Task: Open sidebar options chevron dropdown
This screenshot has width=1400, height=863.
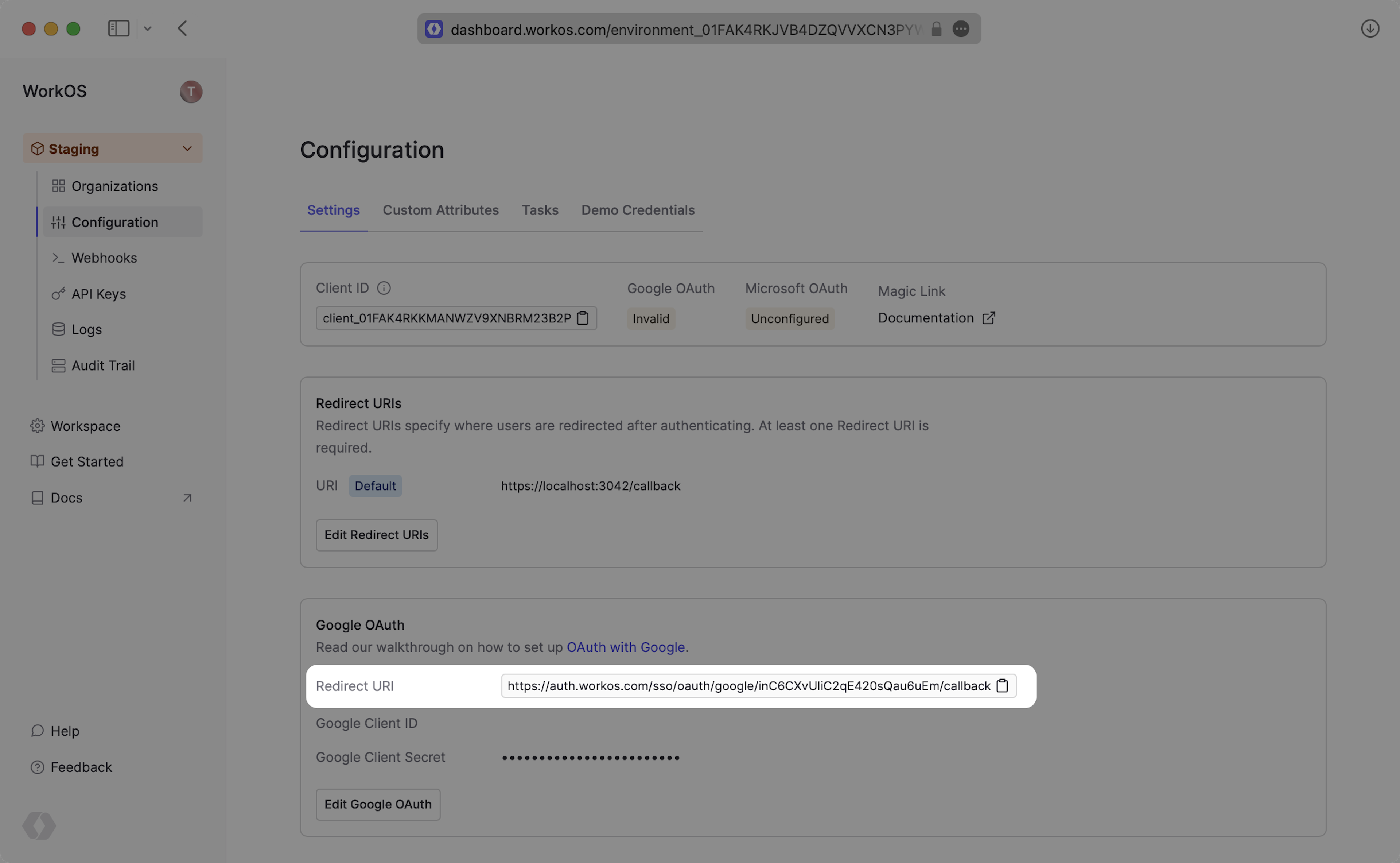Action: point(147,28)
